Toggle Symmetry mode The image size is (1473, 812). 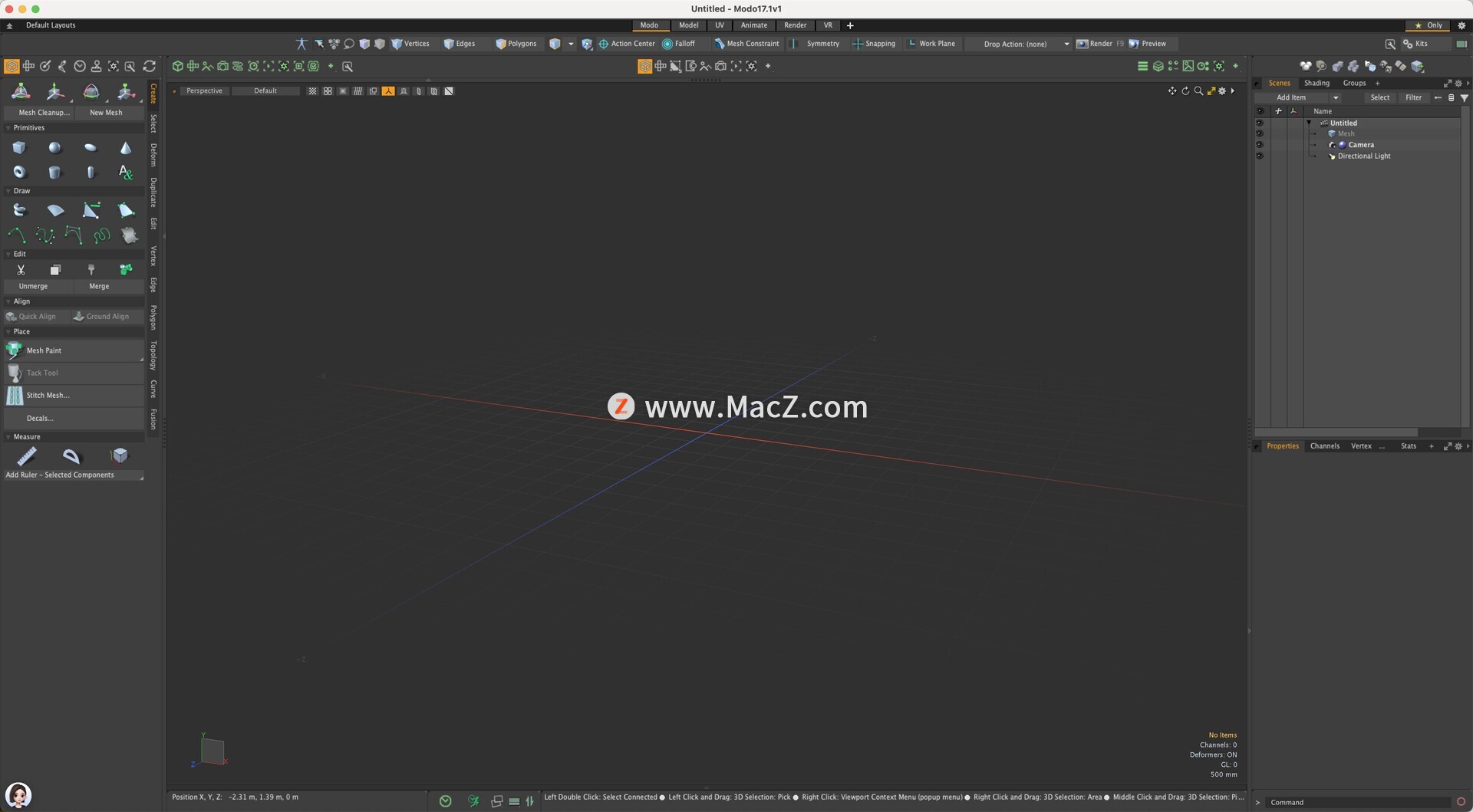tap(816, 44)
